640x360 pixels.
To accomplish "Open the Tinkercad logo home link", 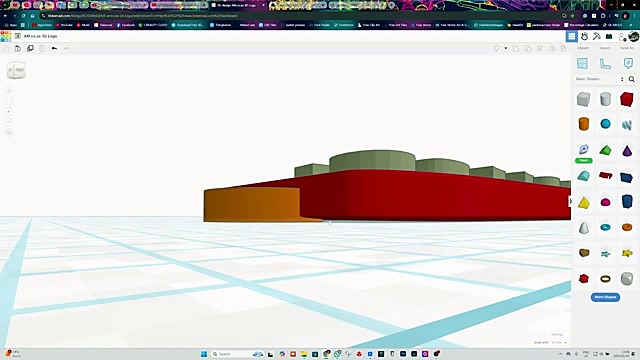I will pos(6,36).
